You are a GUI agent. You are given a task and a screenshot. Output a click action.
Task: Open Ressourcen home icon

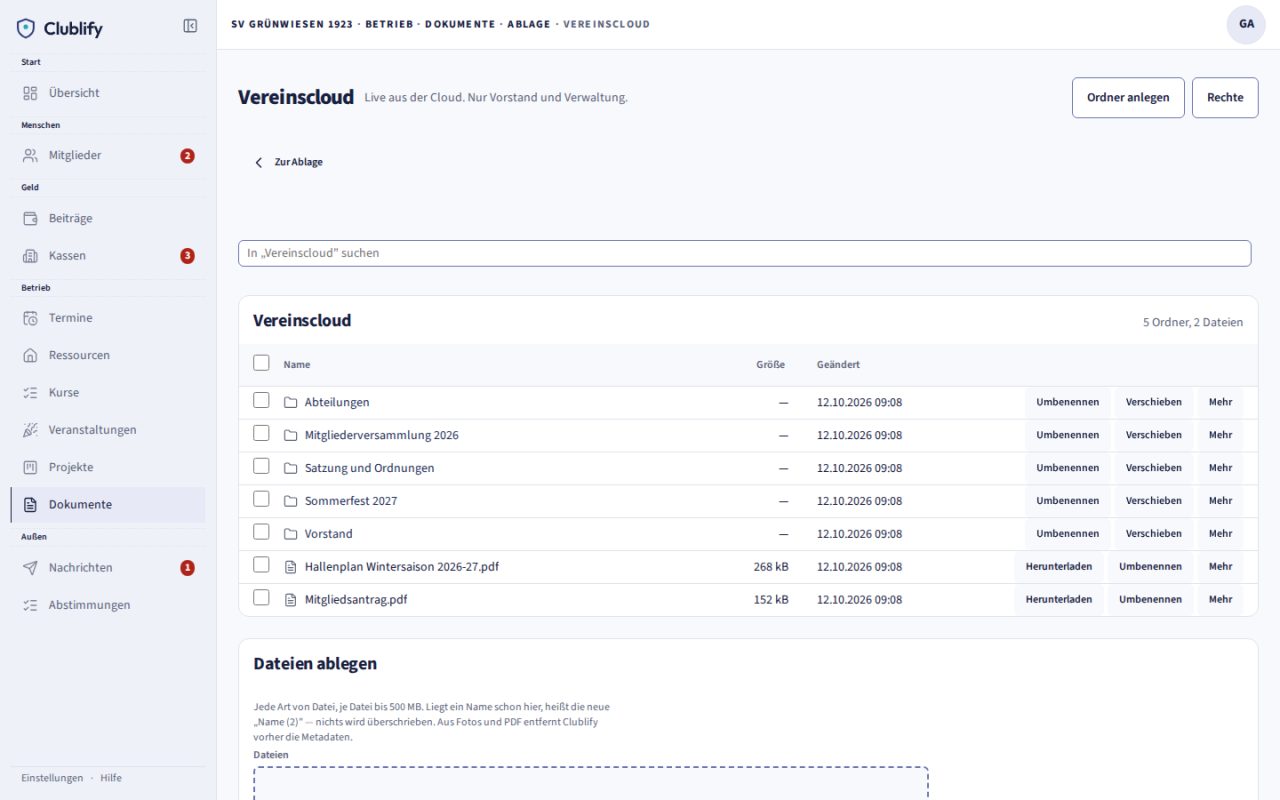click(30, 355)
